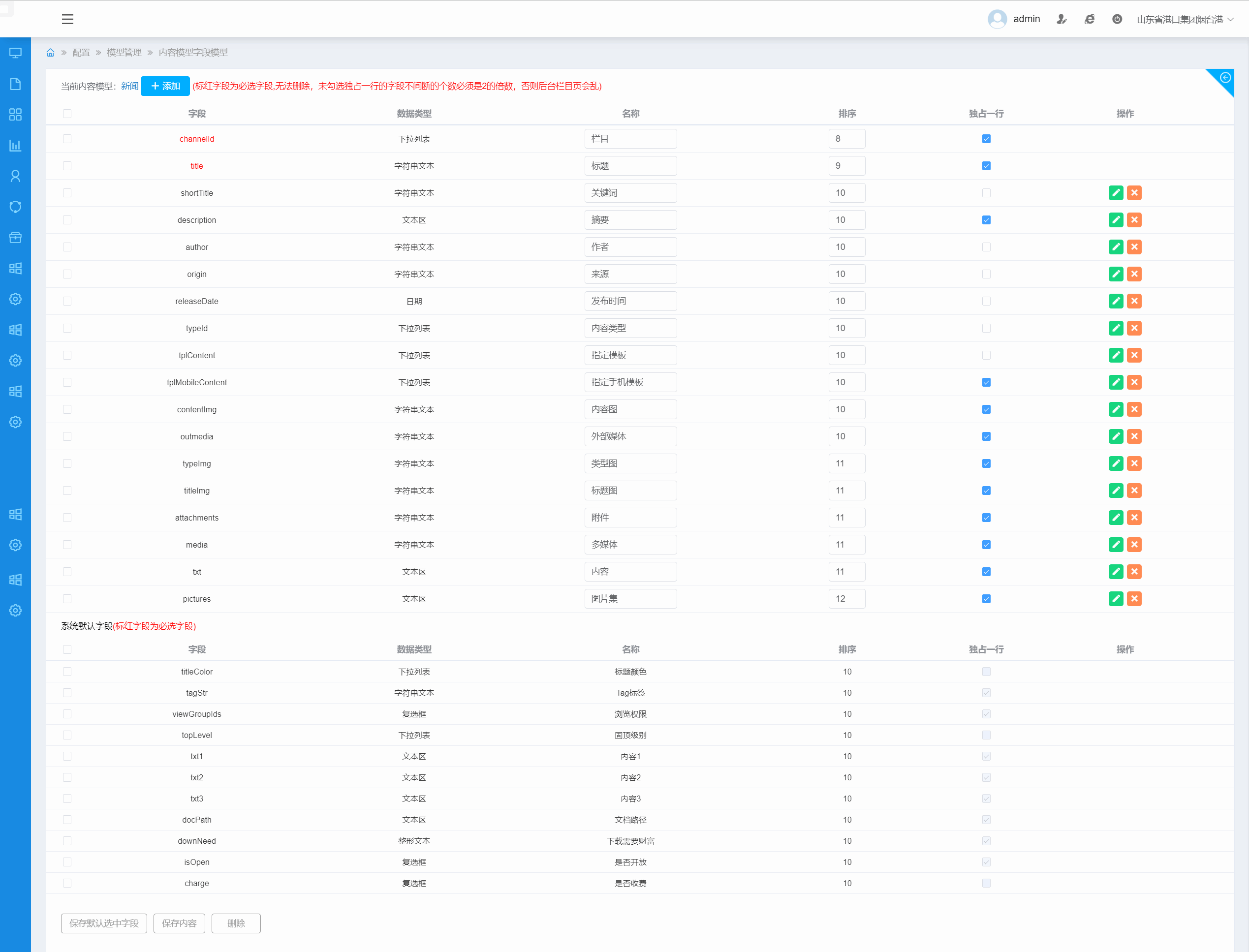Click the hamburger menu icon
This screenshot has width=1249, height=952.
point(67,19)
